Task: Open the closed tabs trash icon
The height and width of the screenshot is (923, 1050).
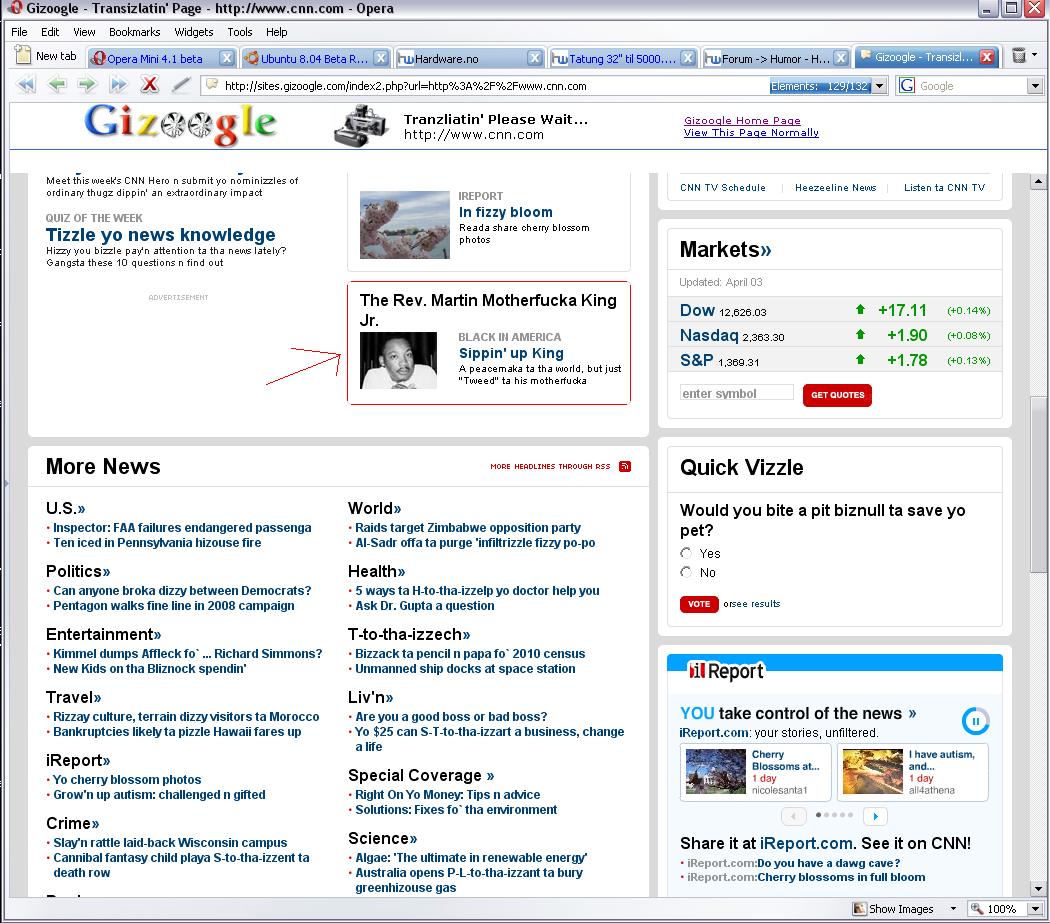Action: [1019, 56]
